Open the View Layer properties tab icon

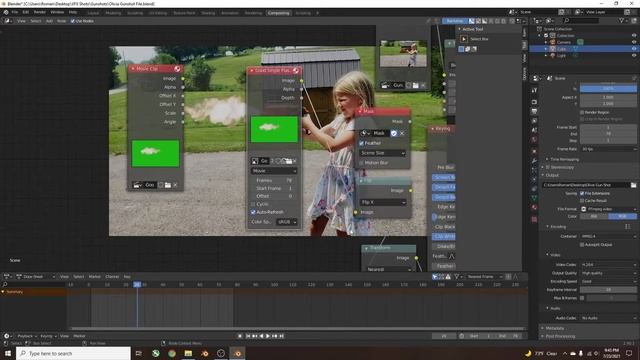click(534, 121)
